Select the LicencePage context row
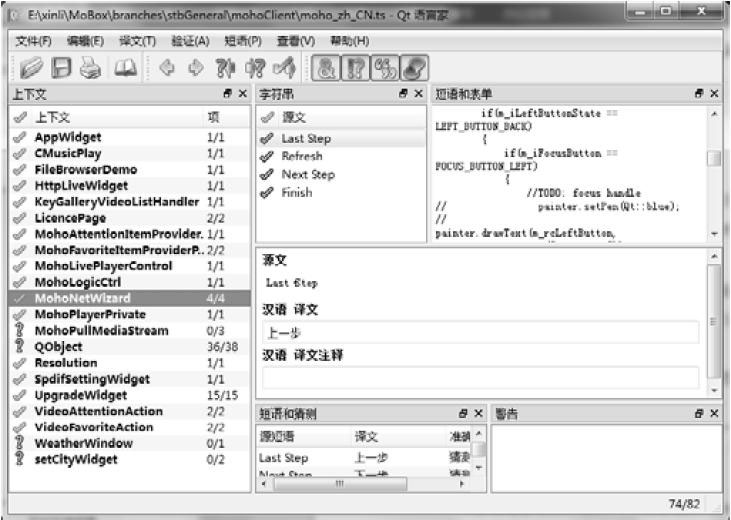The width and height of the screenshot is (731, 520). coord(129,218)
